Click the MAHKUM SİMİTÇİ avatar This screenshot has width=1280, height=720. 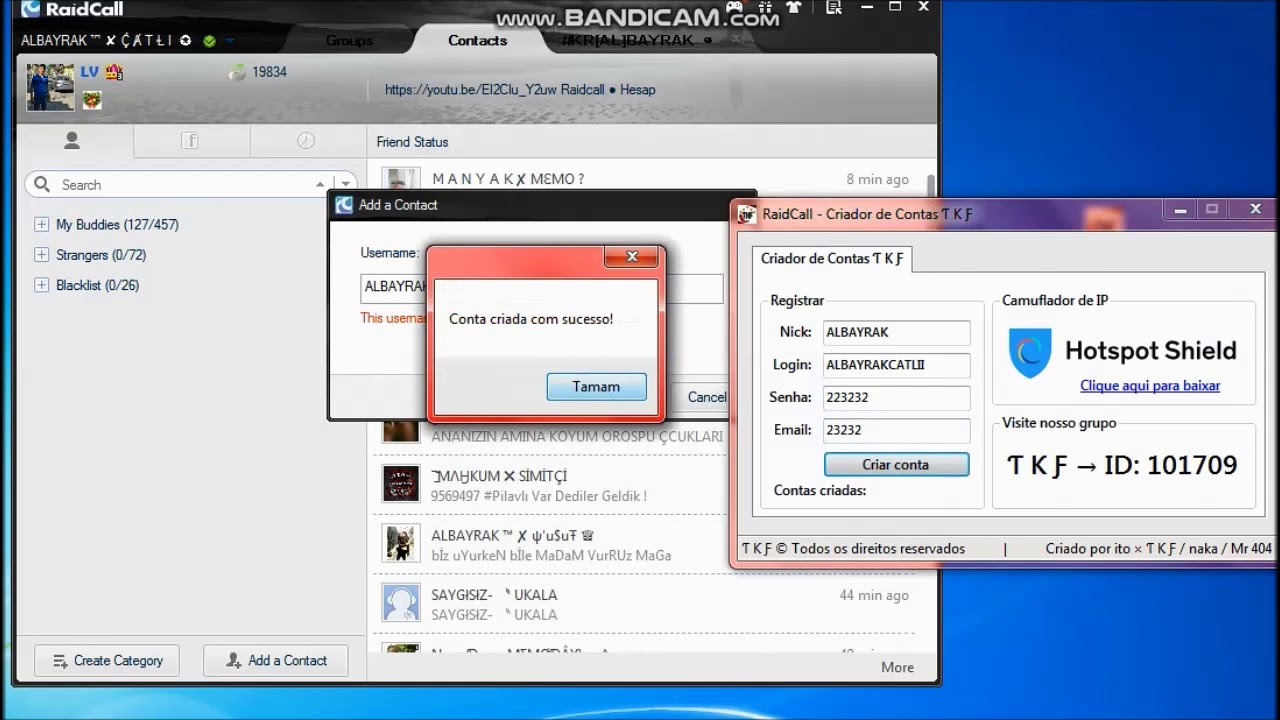401,483
